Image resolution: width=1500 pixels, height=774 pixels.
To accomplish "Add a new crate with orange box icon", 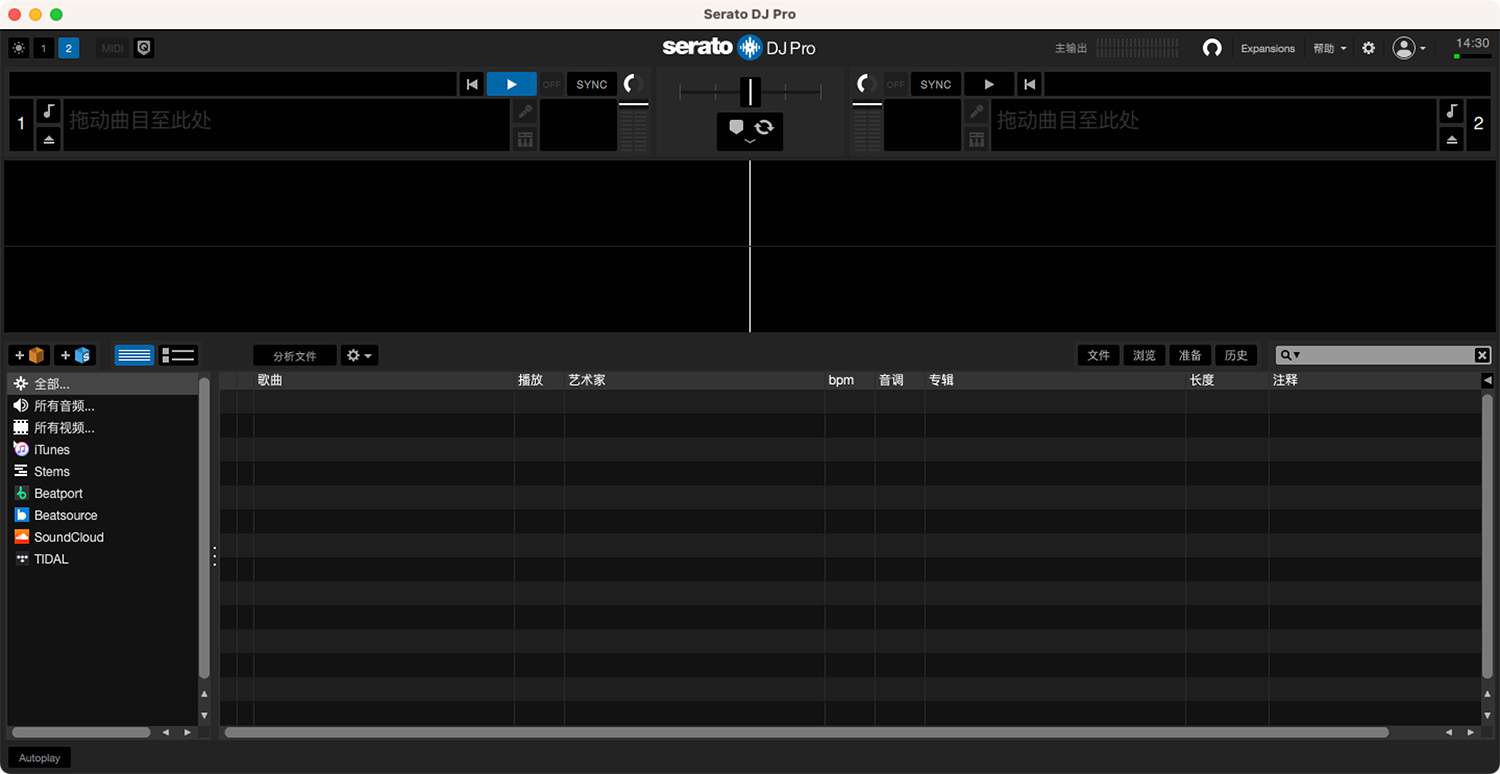I will pos(30,355).
